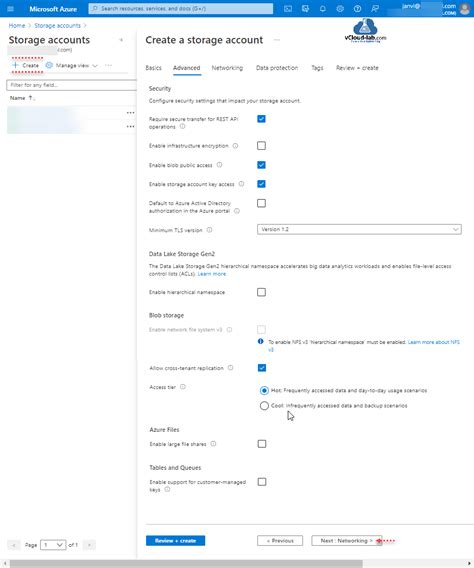Check Enable large file shares

point(261,444)
